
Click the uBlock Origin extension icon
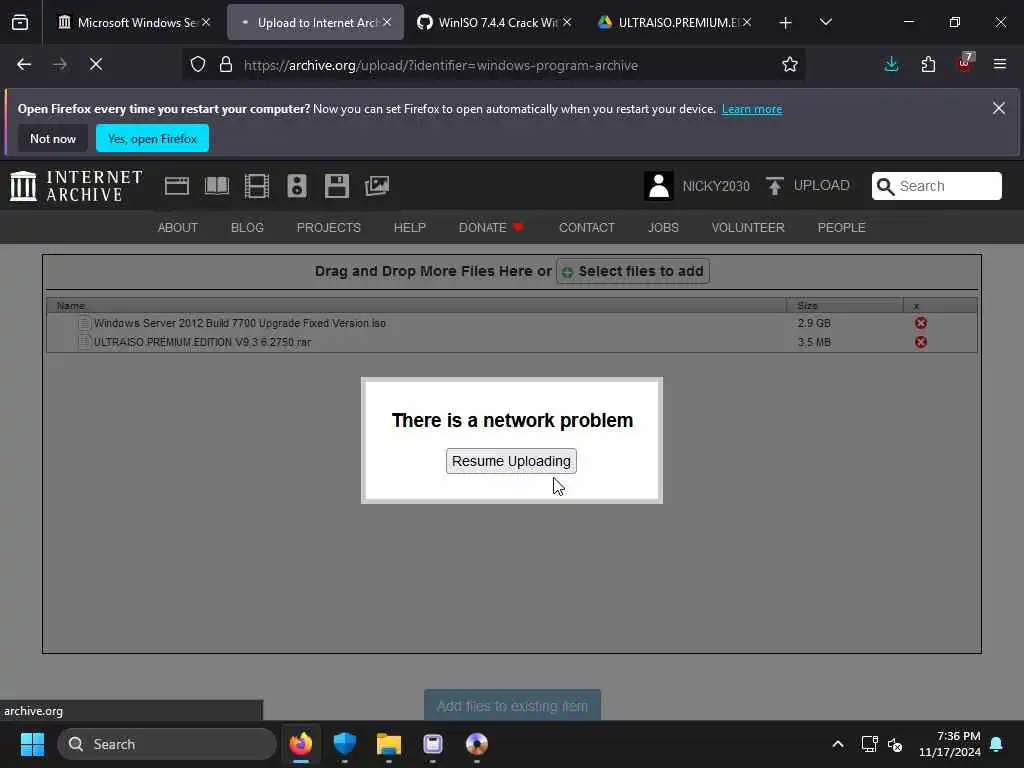click(965, 63)
